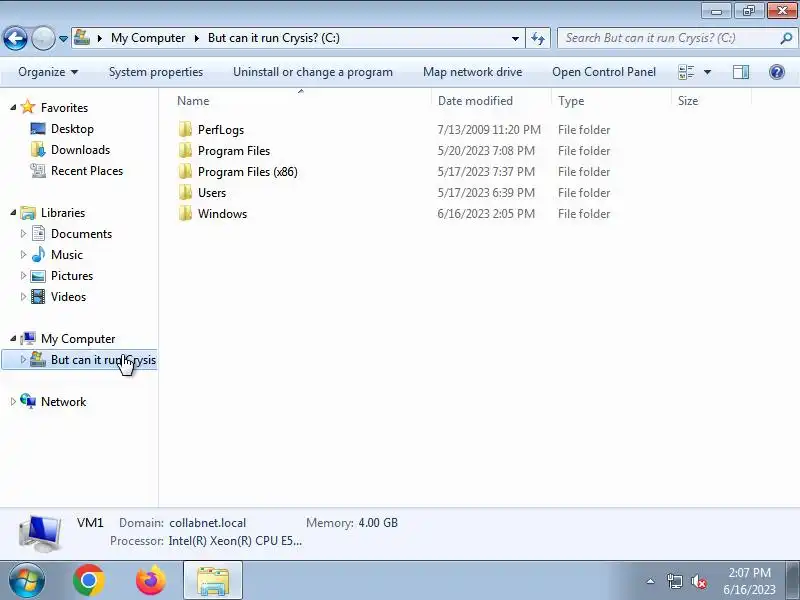This screenshot has height=600, width=800.
Task: Open Recent Places in Favorites
Action: click(x=87, y=170)
